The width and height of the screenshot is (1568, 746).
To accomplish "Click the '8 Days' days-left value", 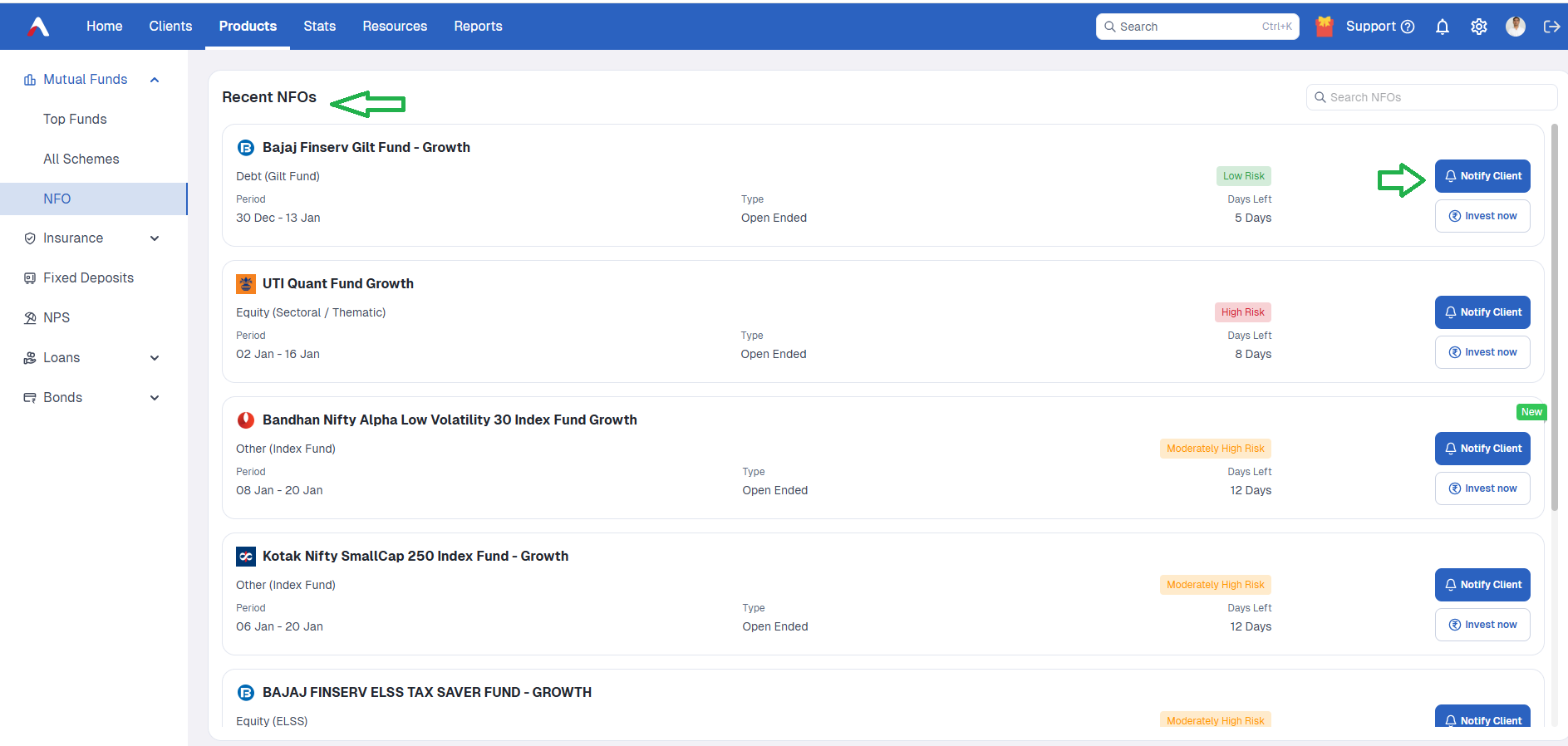I will [x=1253, y=355].
